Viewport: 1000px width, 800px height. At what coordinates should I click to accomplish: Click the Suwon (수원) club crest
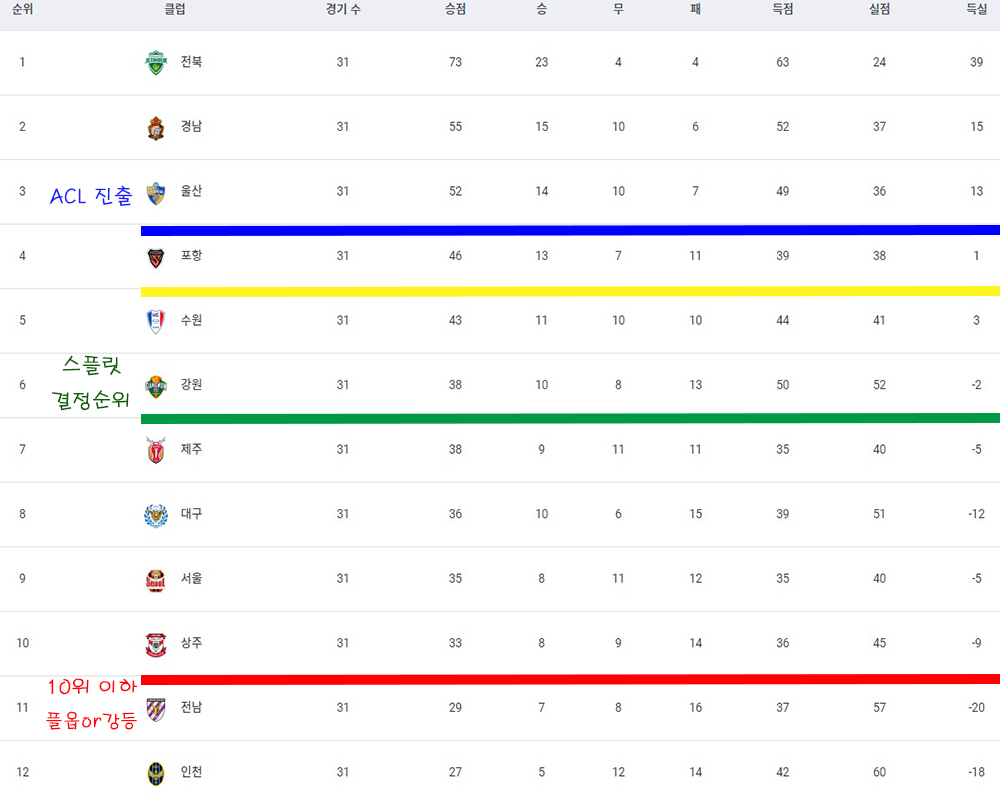coord(156,322)
